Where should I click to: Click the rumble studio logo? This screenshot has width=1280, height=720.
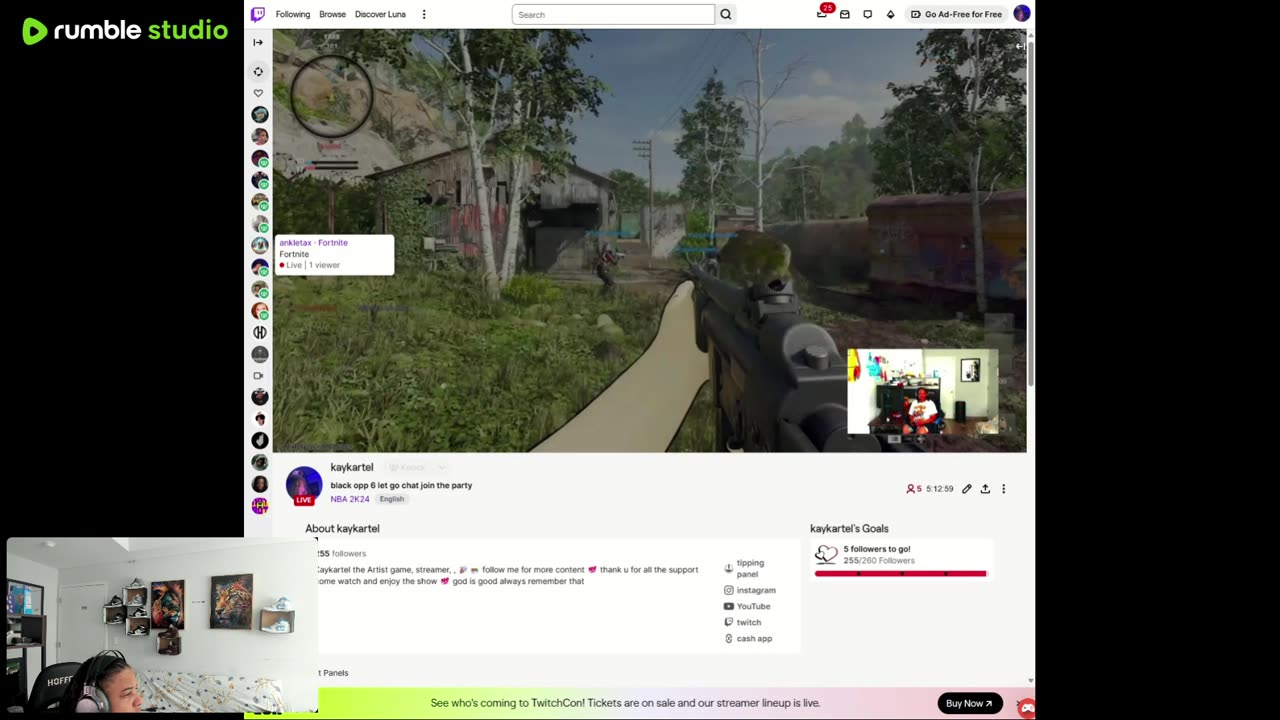click(x=125, y=31)
